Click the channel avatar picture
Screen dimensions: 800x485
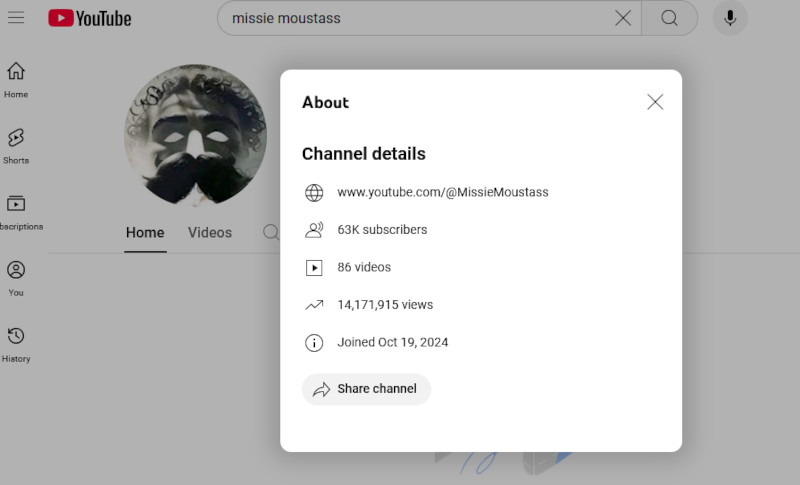click(195, 135)
